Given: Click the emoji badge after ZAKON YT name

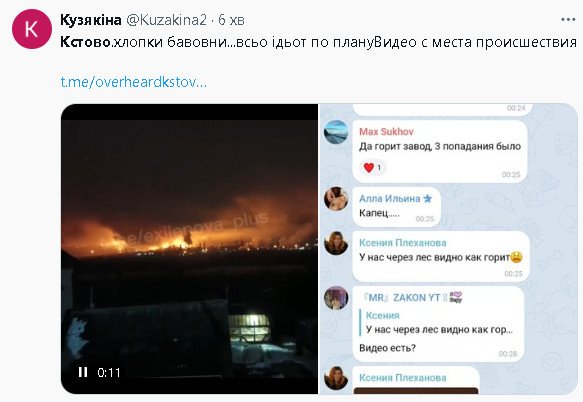Looking at the screenshot, I should [455, 297].
